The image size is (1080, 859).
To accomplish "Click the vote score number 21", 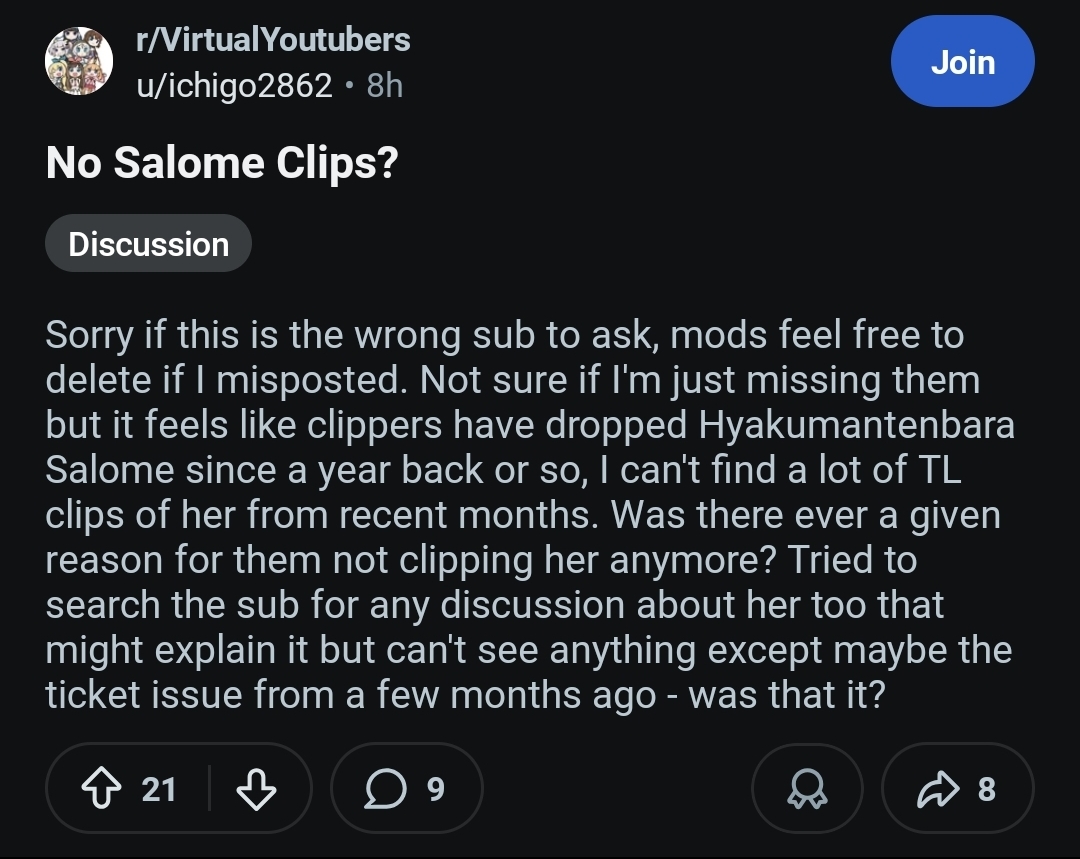I will click(x=159, y=789).
